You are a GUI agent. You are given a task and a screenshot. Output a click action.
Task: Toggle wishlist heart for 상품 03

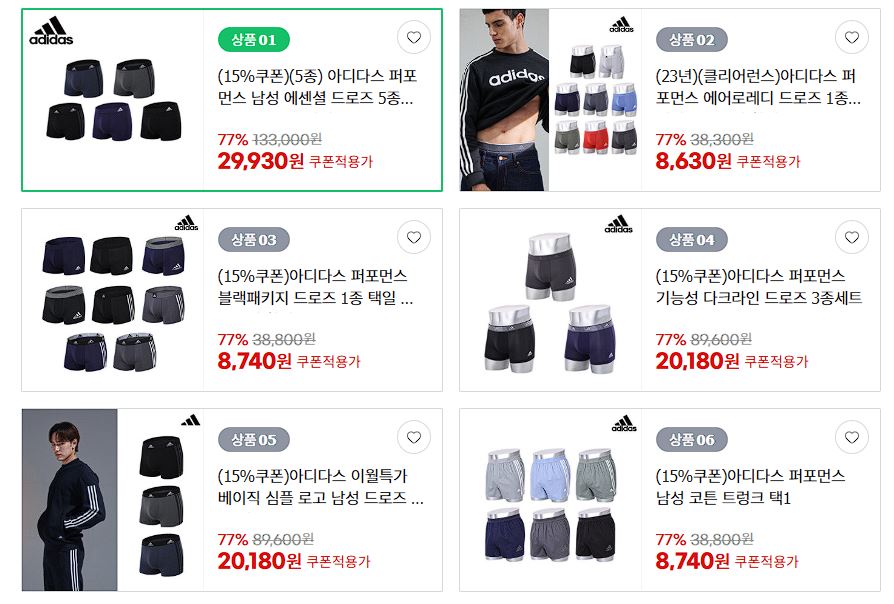click(x=413, y=237)
